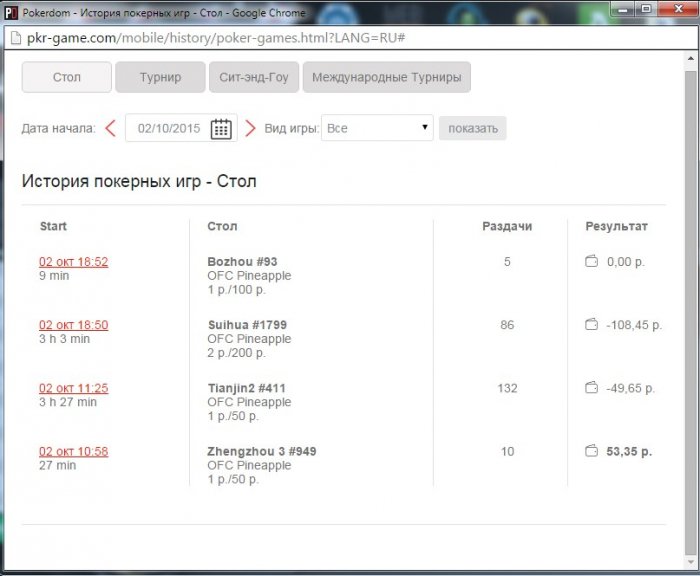Click hands count 86
This screenshot has height=576, width=700.
coord(507,325)
